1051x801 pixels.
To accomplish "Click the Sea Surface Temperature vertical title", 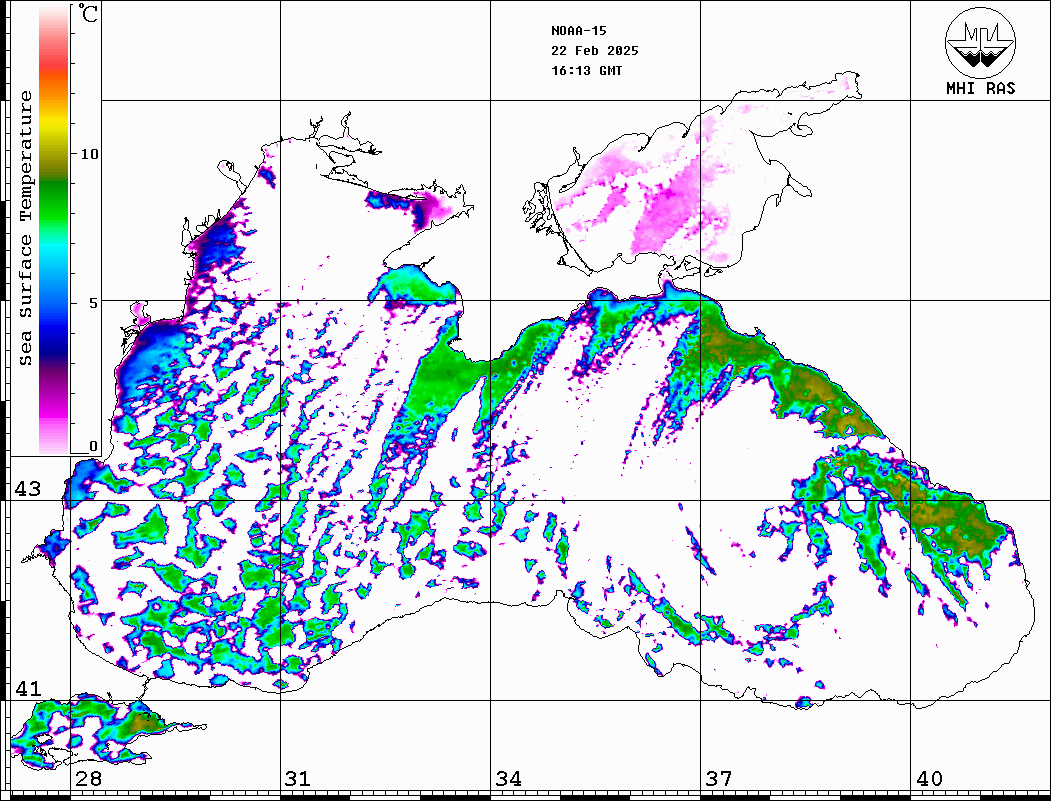I will (25, 228).
